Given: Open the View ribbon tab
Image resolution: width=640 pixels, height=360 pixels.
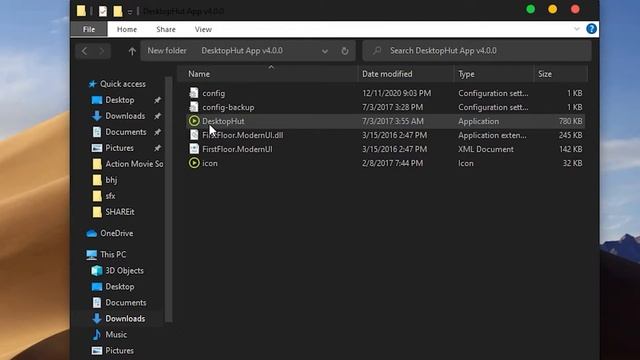Looking at the screenshot, I should pos(203,29).
